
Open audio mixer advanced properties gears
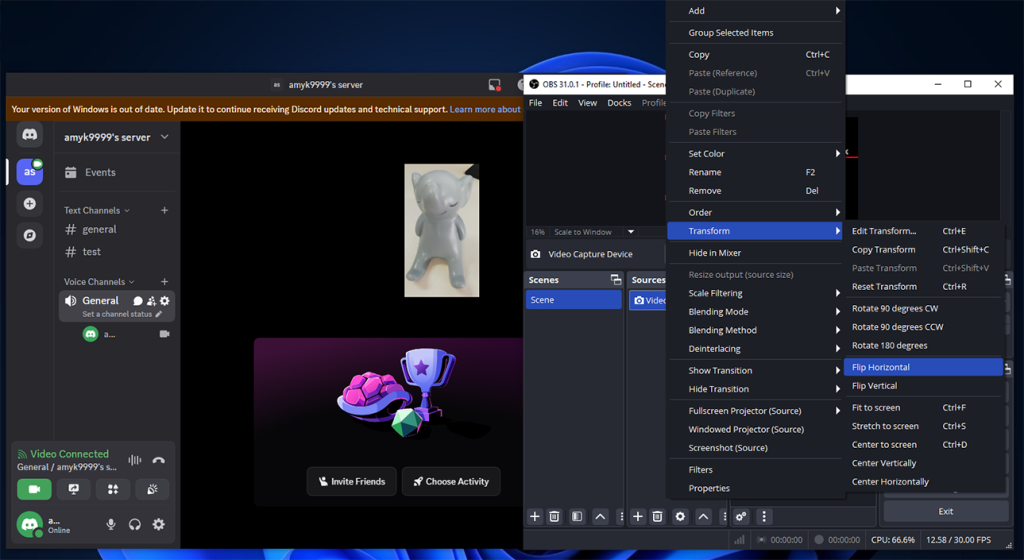[x=741, y=516]
